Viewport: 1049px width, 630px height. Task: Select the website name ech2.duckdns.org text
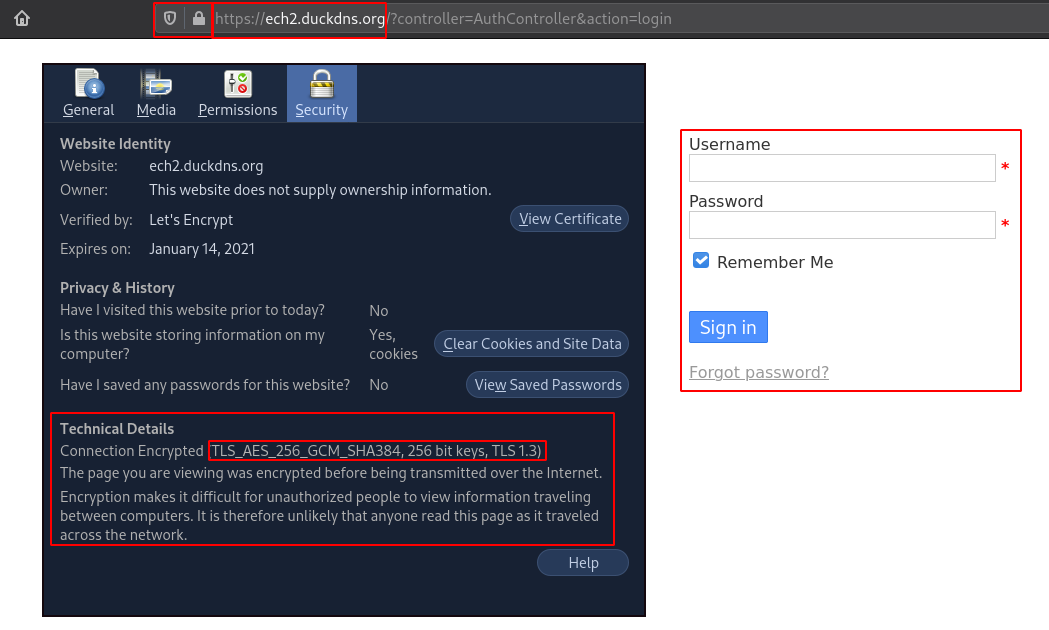click(206, 166)
